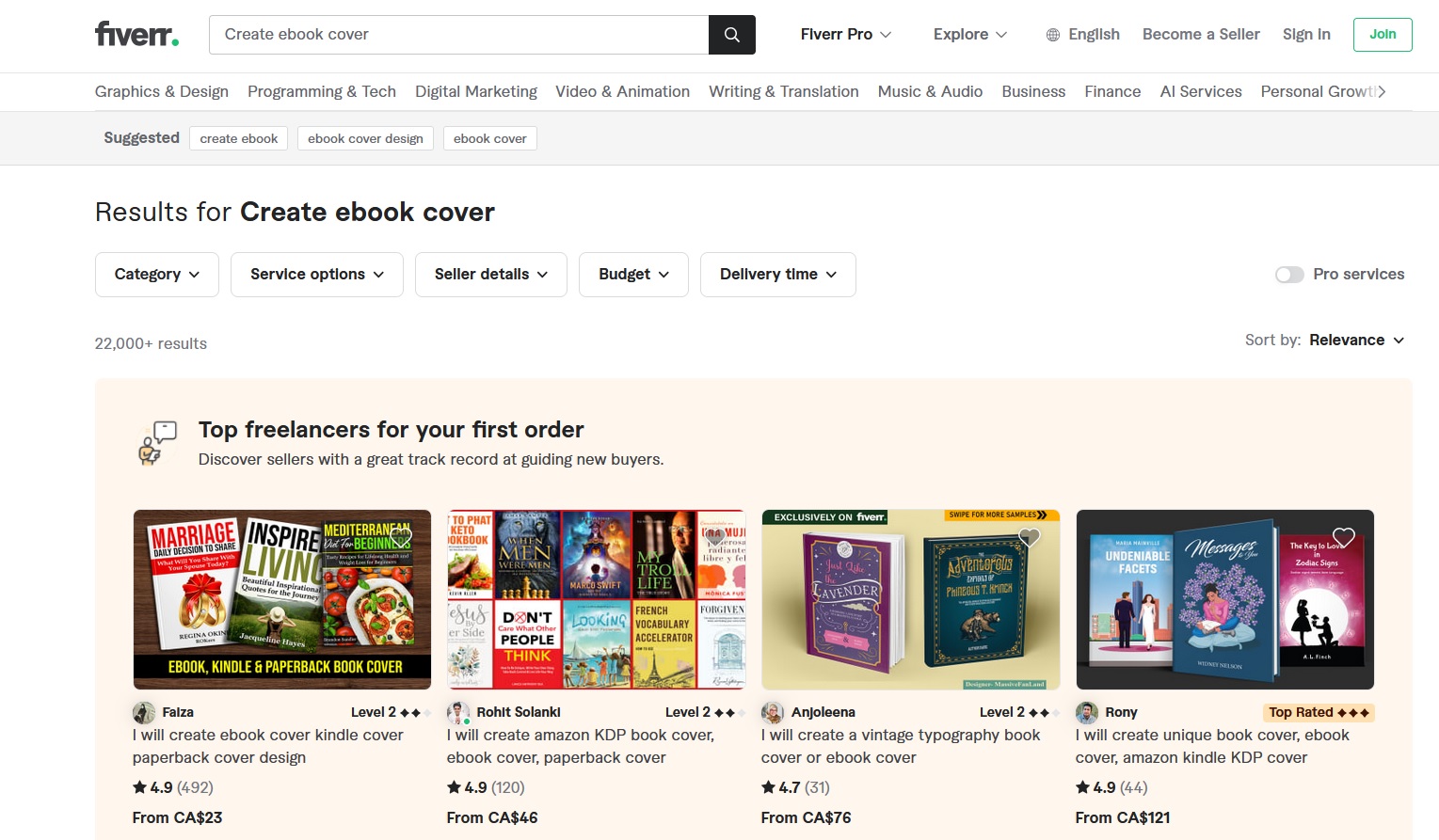Favorite Faiza's gig with heart icon
1439x840 pixels.
[401, 537]
